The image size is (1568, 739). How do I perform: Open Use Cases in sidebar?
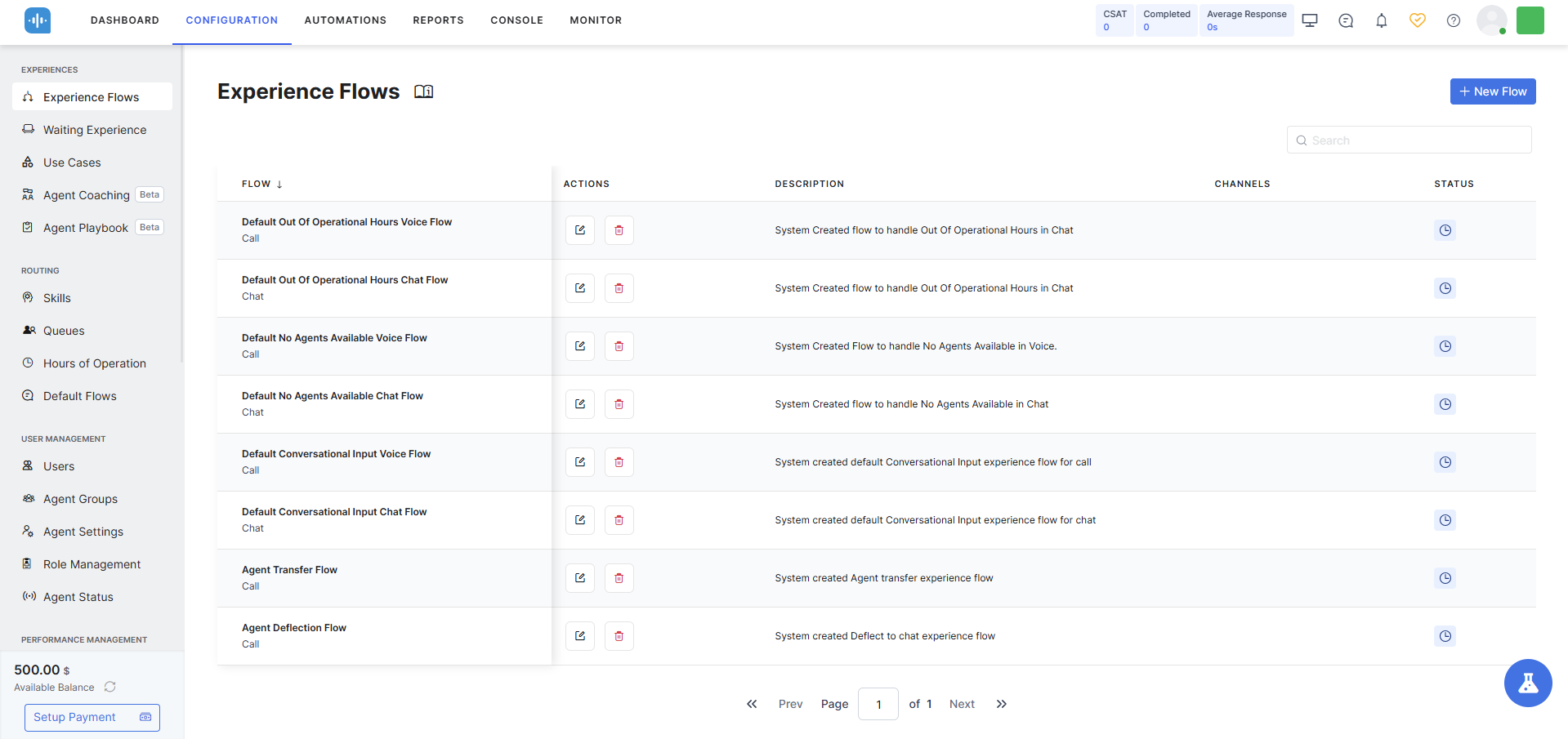[92, 162]
